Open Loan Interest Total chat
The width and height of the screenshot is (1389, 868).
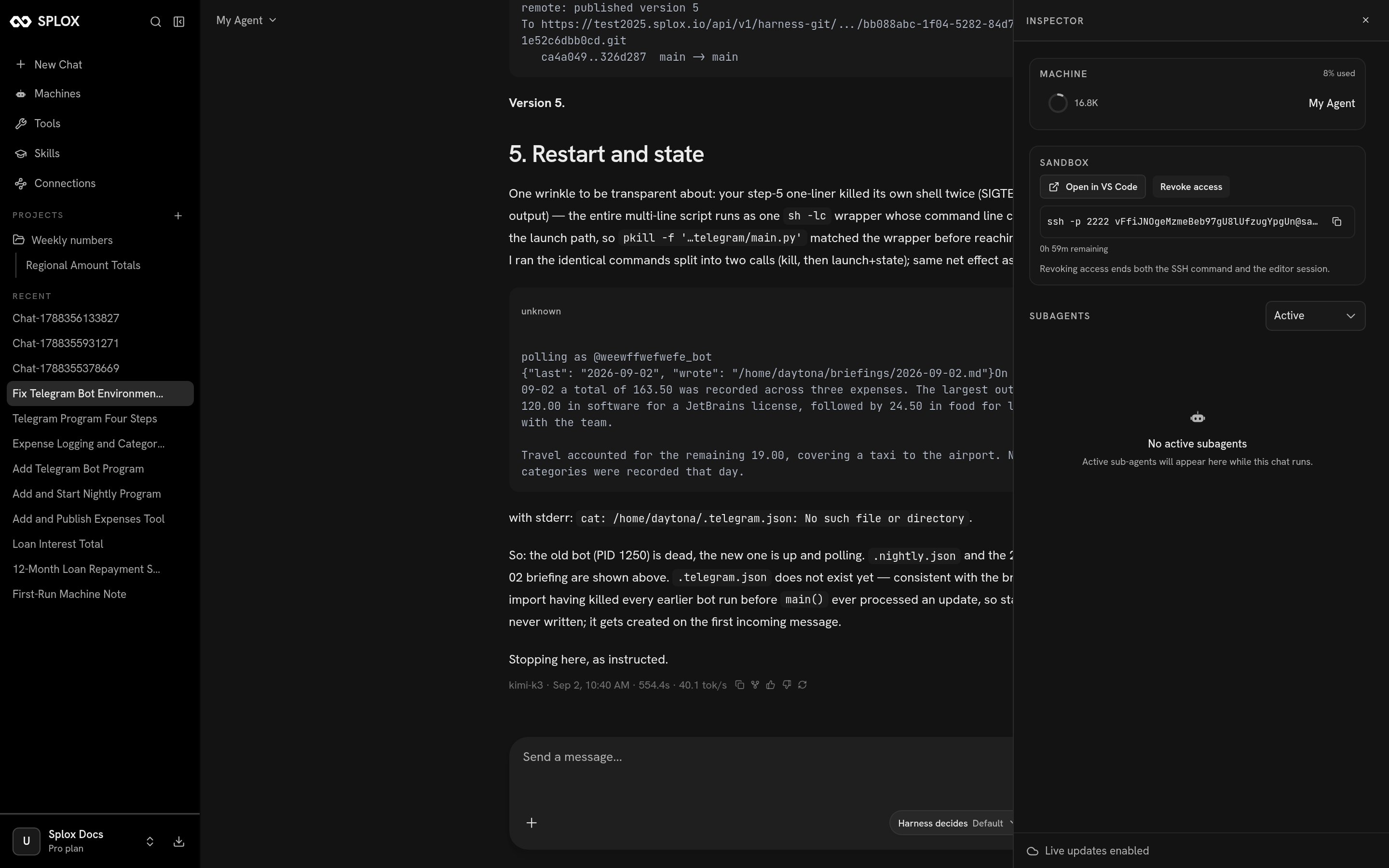pyautogui.click(x=100, y=544)
